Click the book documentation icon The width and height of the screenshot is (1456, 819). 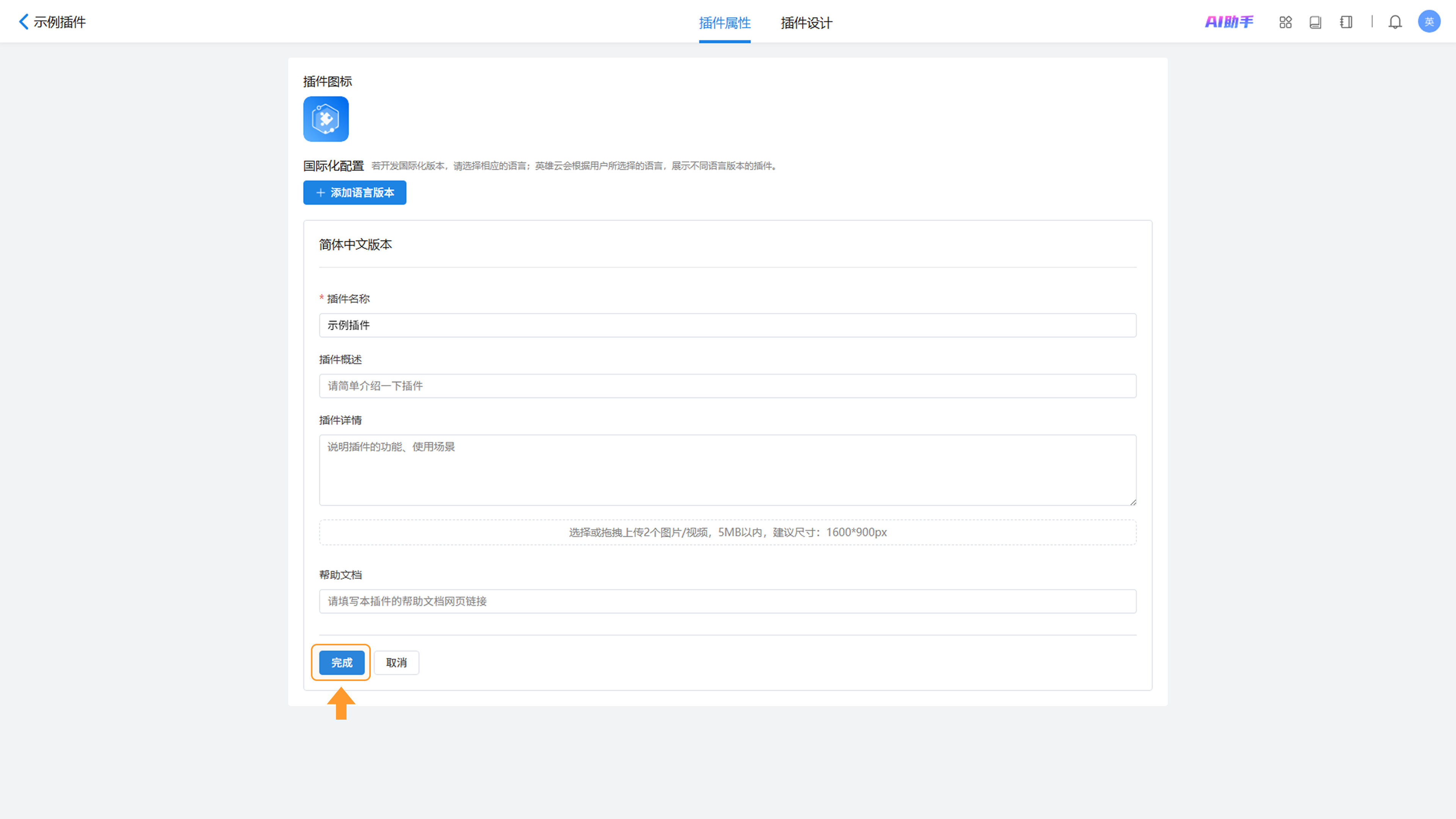click(1315, 22)
